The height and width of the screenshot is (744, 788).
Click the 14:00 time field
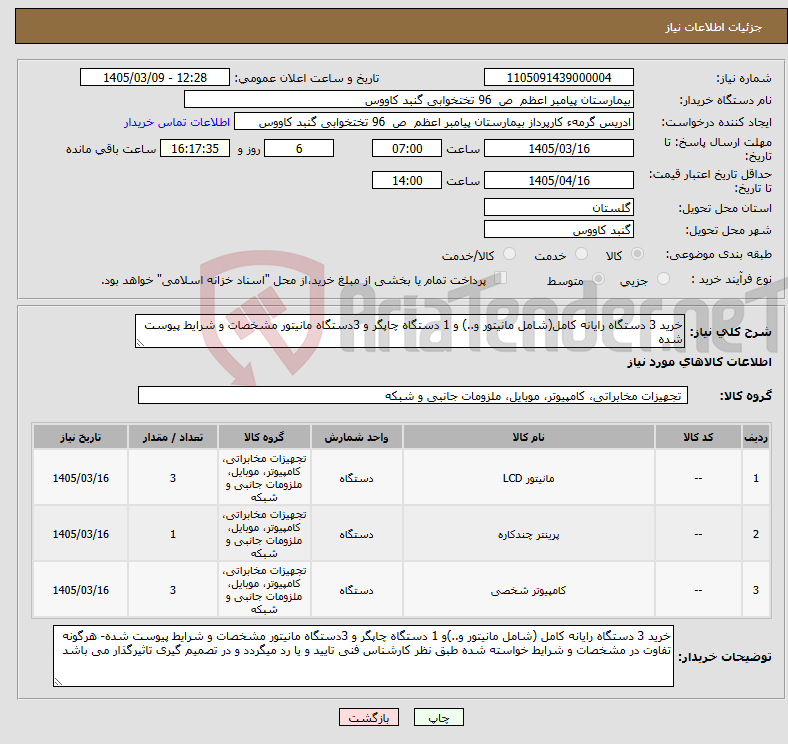click(x=407, y=180)
